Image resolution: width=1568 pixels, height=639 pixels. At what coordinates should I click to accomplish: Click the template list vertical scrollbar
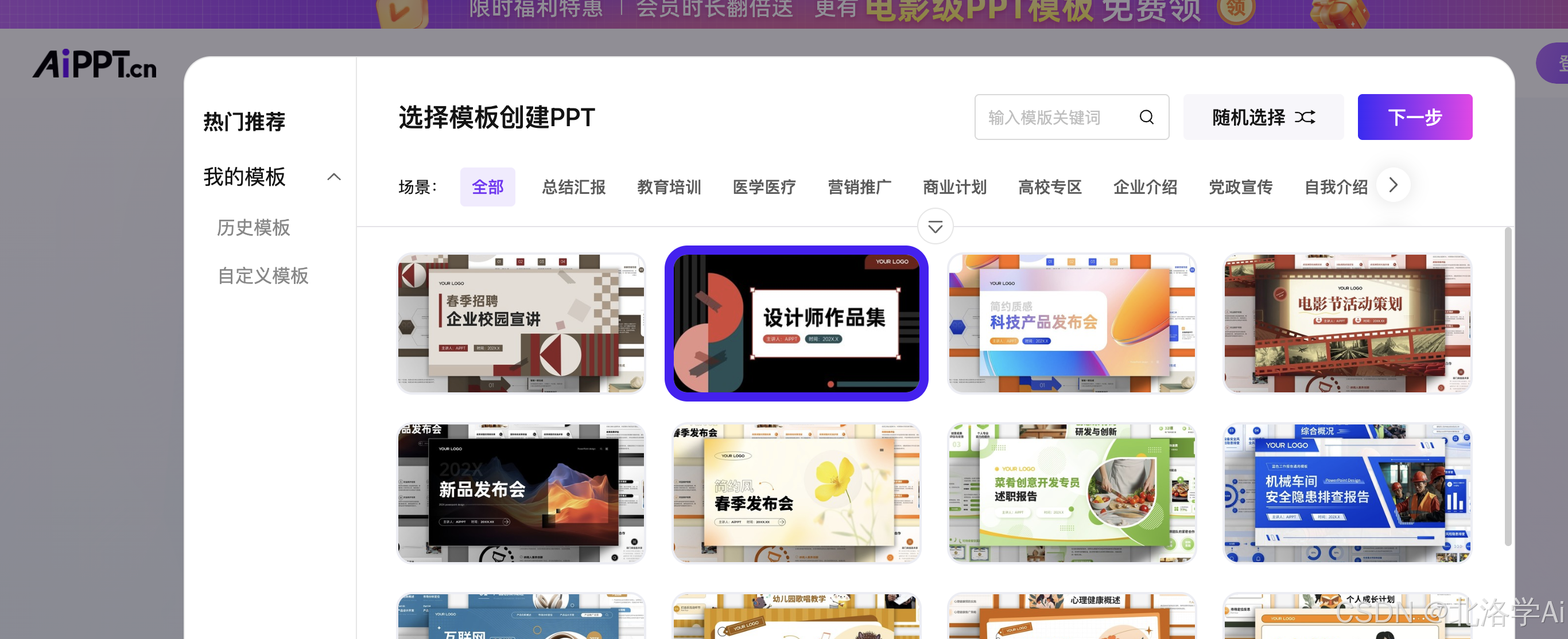point(1508,387)
